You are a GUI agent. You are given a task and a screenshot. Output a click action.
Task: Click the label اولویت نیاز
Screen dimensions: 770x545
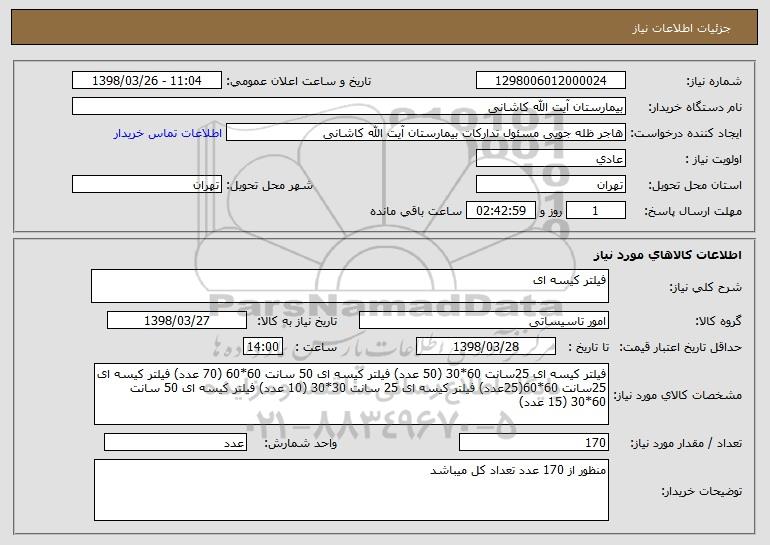click(x=714, y=159)
